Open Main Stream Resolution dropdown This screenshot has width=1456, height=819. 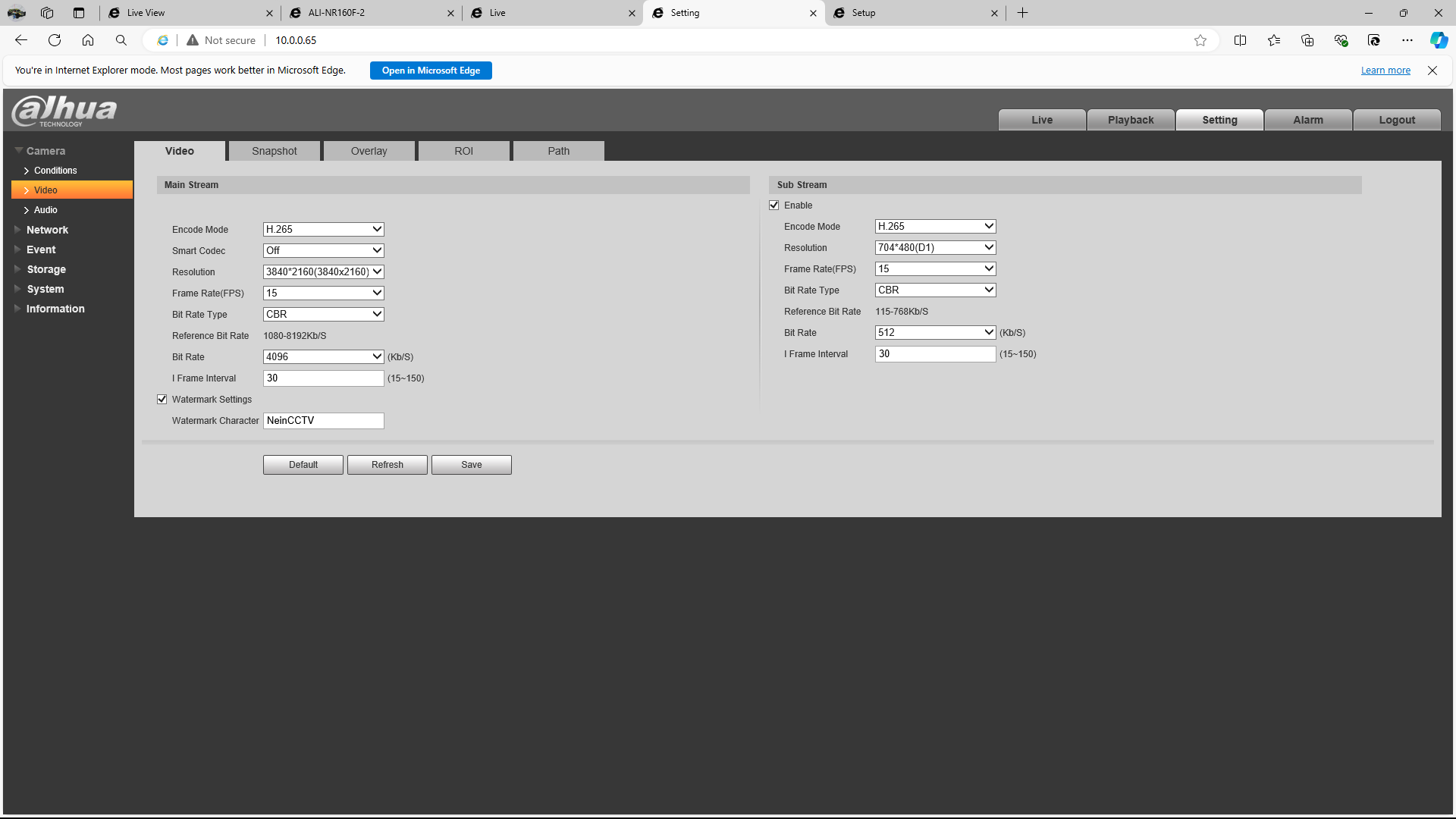click(x=324, y=271)
